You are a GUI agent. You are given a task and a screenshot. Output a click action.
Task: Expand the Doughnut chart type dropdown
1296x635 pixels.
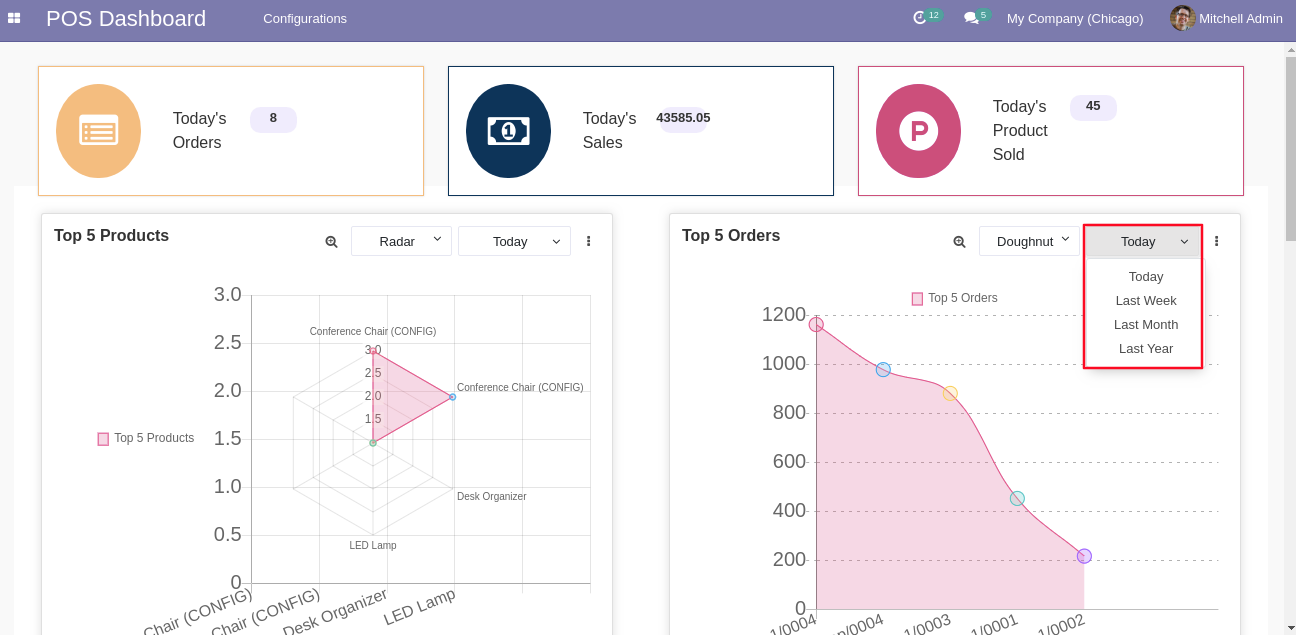pos(1029,241)
